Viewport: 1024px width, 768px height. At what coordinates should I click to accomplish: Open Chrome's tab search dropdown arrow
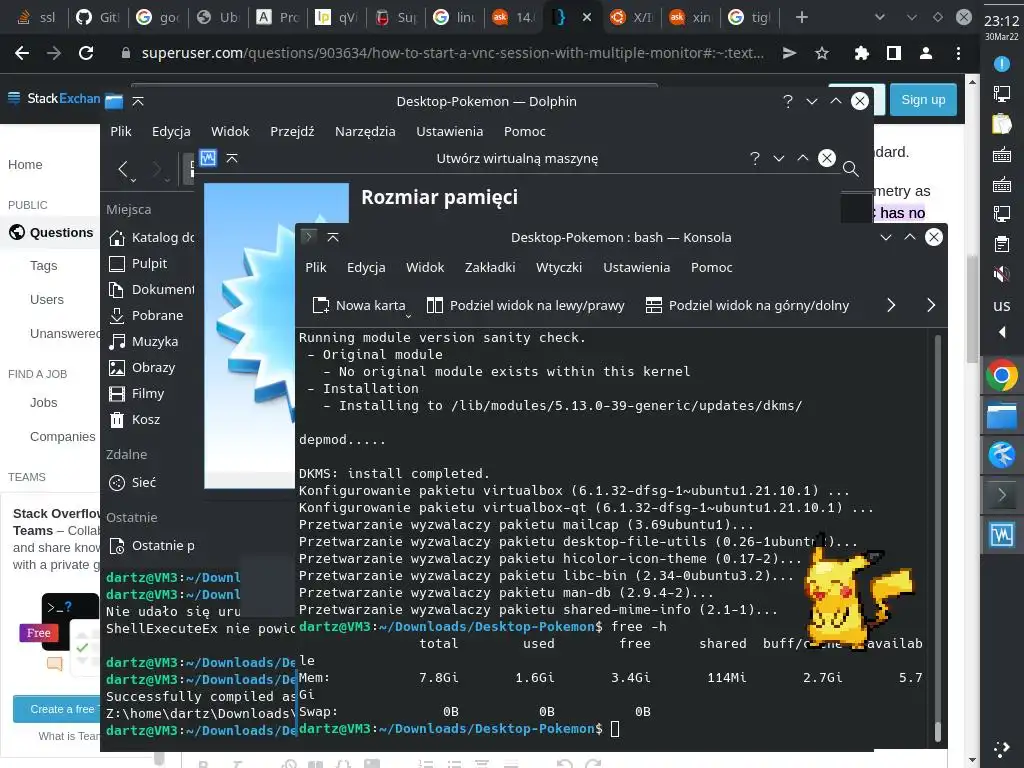[880, 17]
